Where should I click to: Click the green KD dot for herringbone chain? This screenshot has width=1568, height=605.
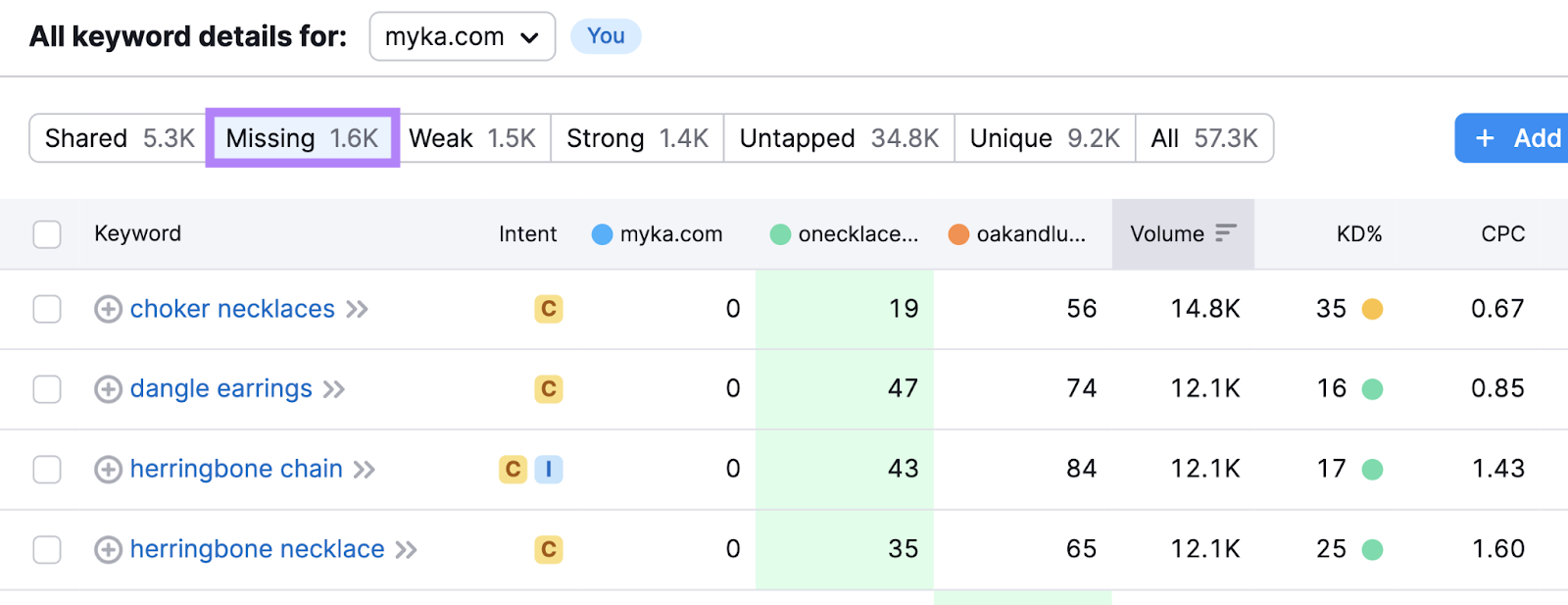click(1372, 470)
